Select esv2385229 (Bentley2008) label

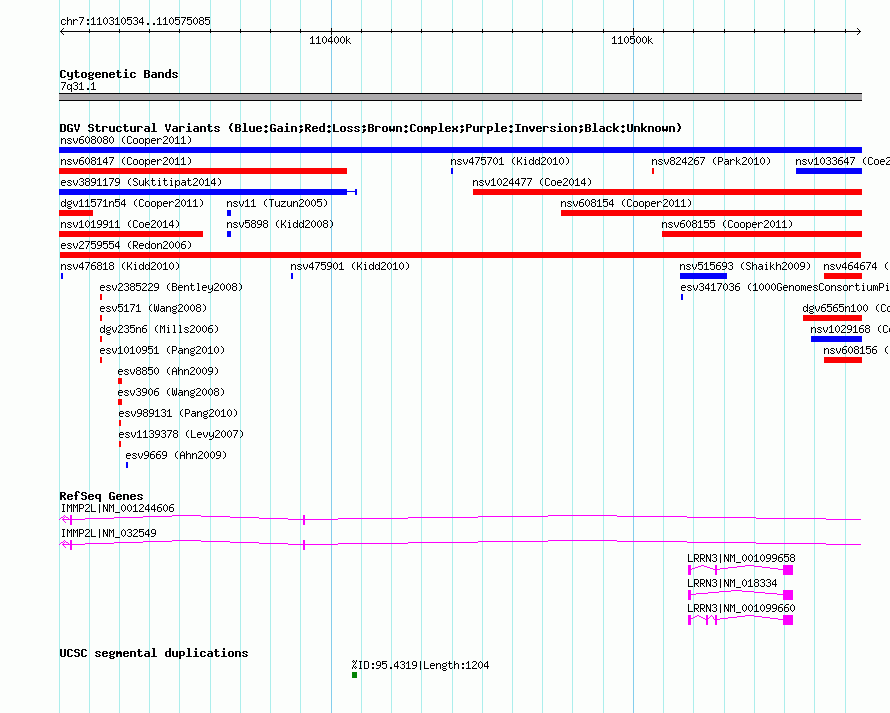171,287
